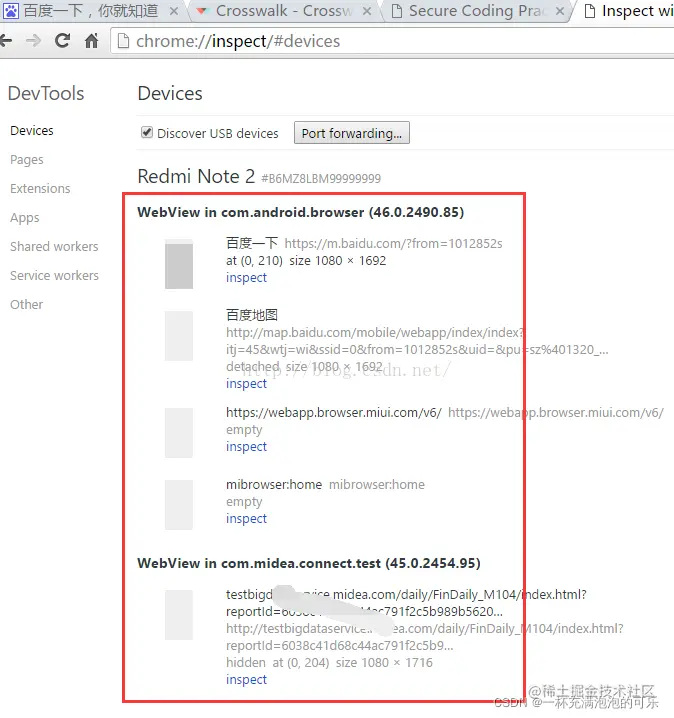Inspect the midea FinDaily page

point(246,680)
